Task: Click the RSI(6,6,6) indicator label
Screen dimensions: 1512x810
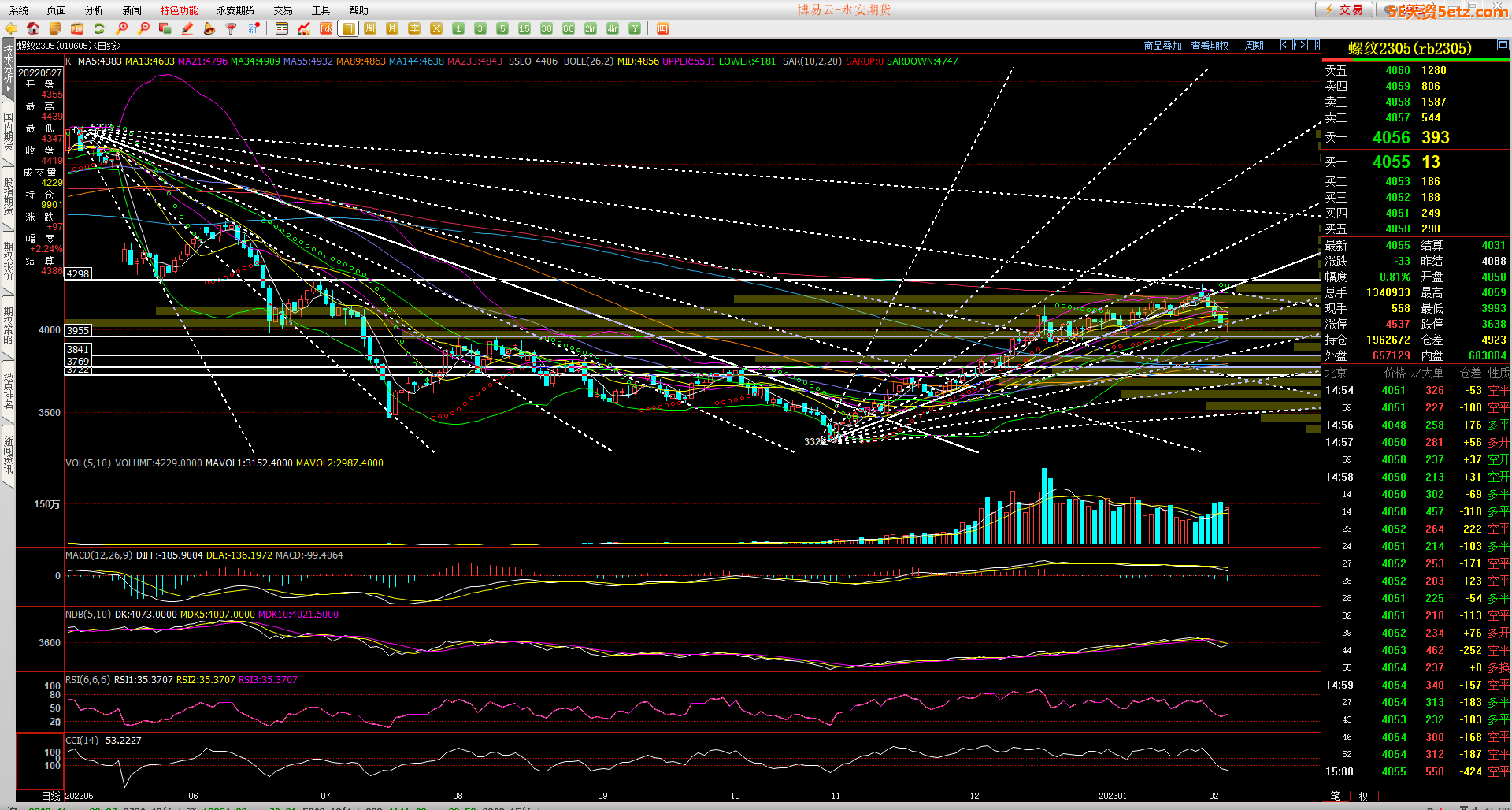Action: pos(87,680)
